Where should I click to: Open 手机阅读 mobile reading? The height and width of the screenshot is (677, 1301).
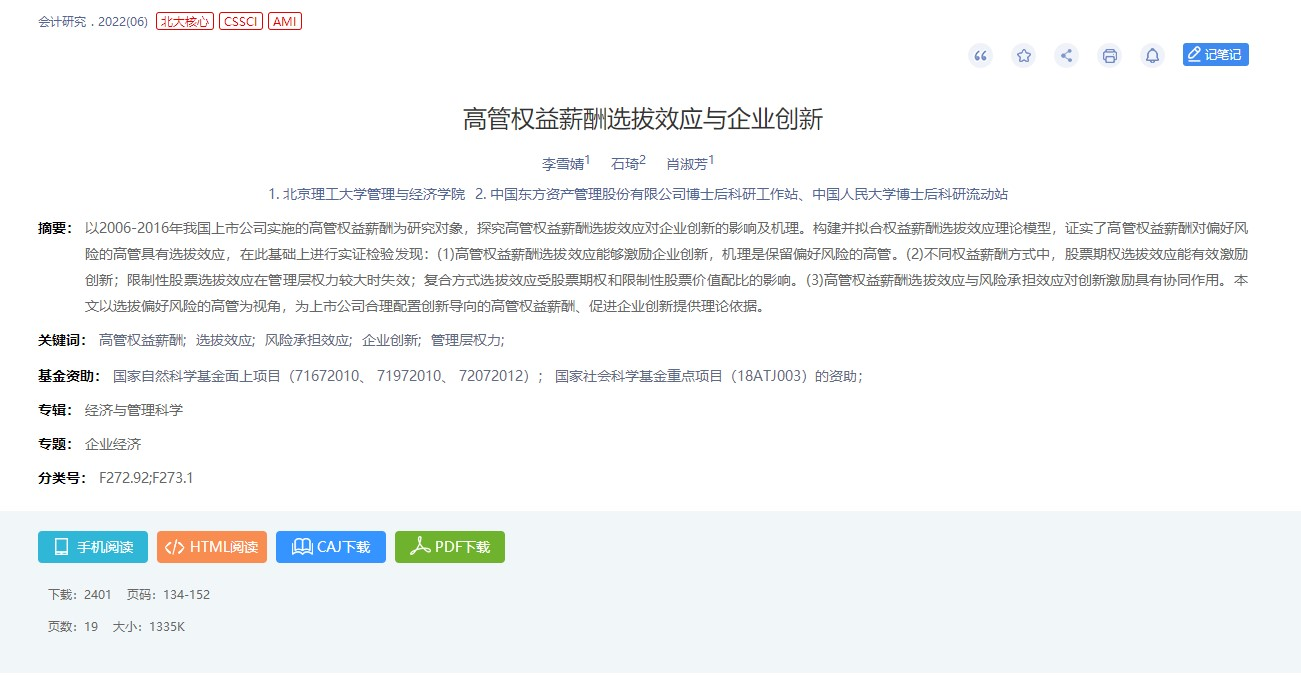point(93,547)
